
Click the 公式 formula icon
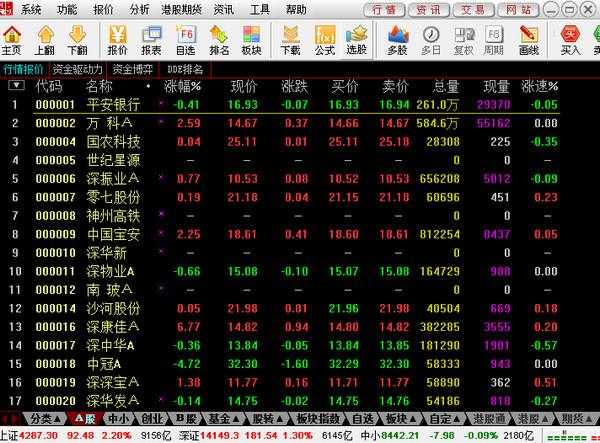coord(324,40)
